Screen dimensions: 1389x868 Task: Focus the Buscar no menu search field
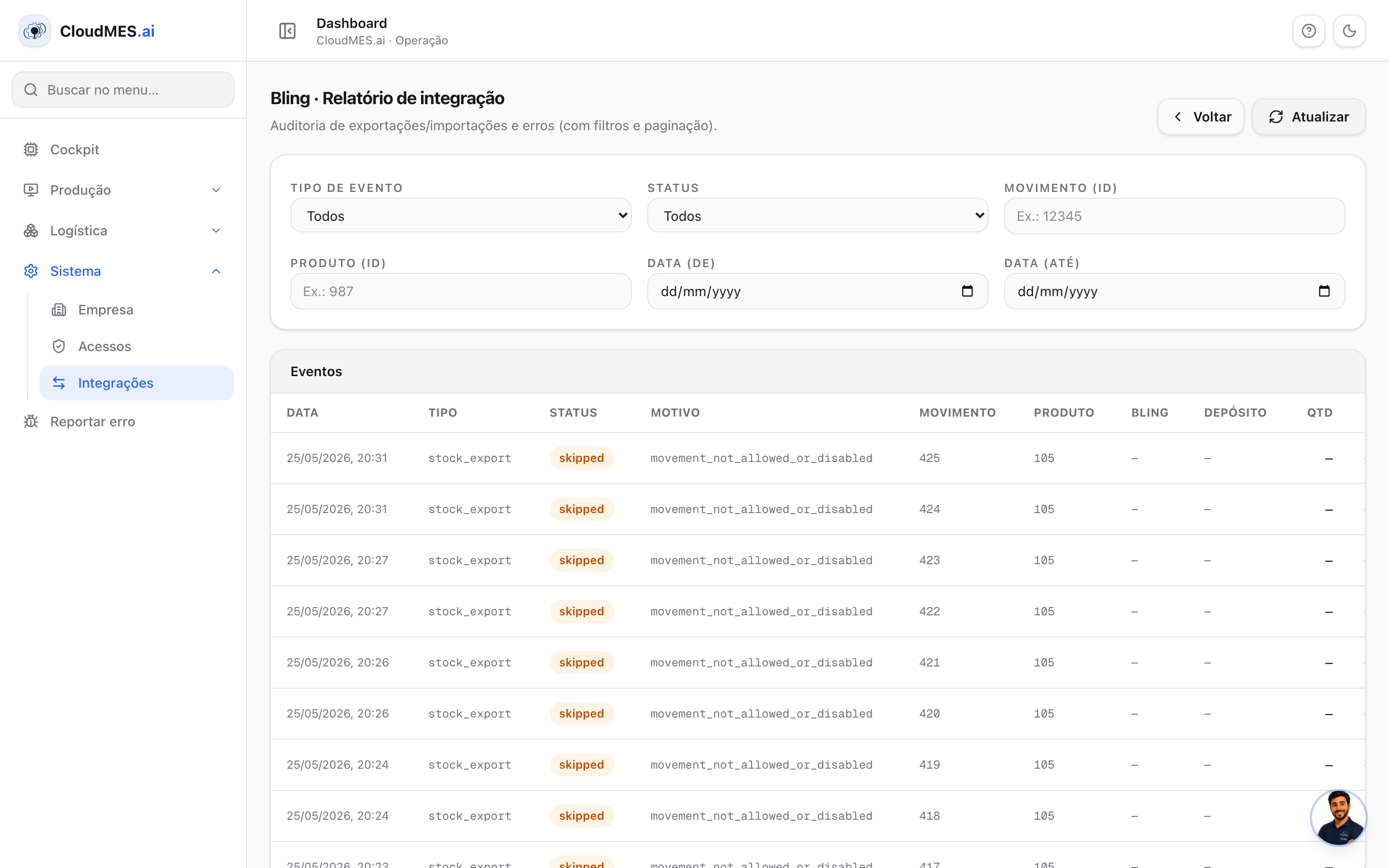[x=123, y=90]
